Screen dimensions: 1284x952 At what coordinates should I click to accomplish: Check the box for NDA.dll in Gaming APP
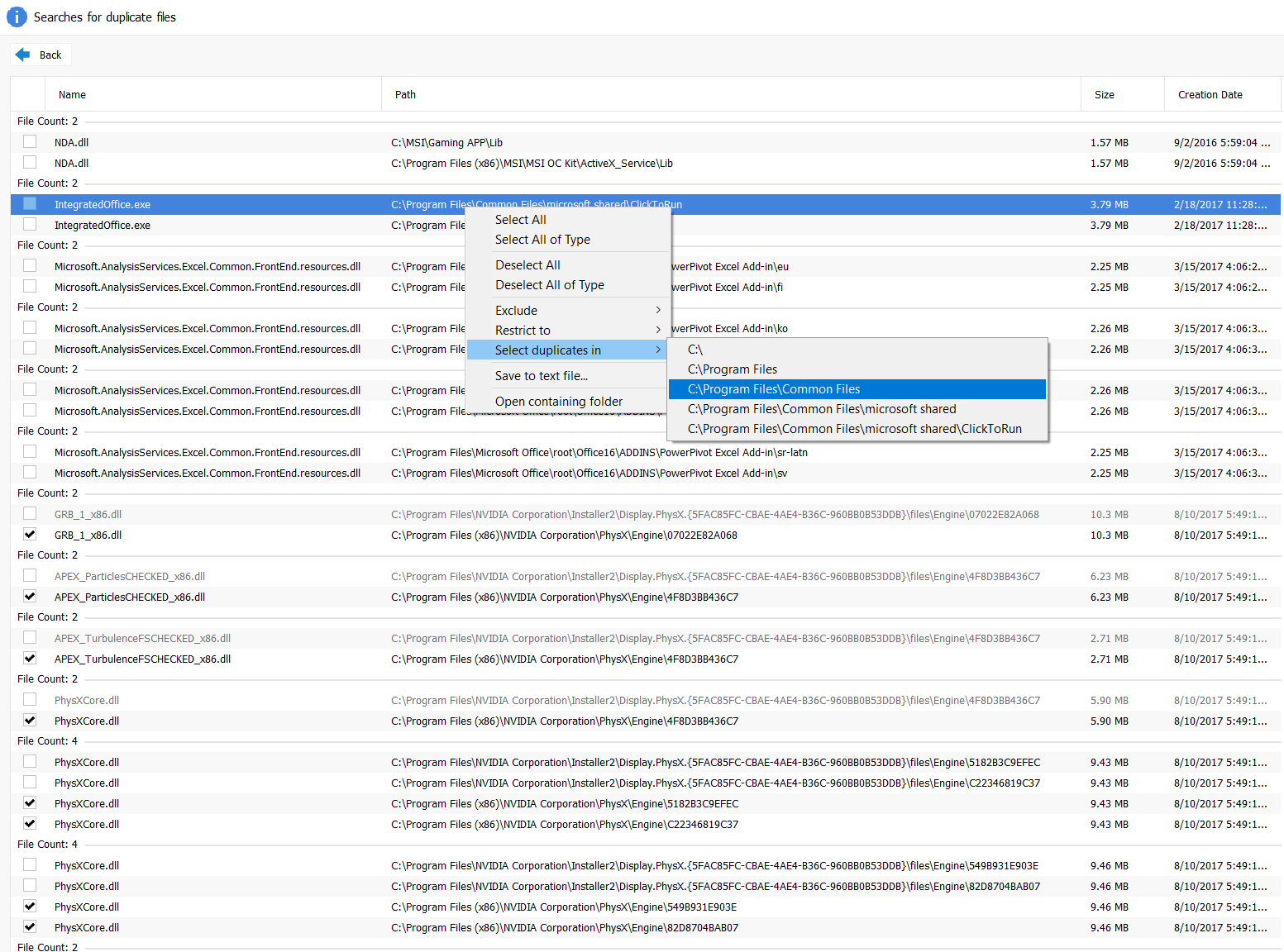30,141
